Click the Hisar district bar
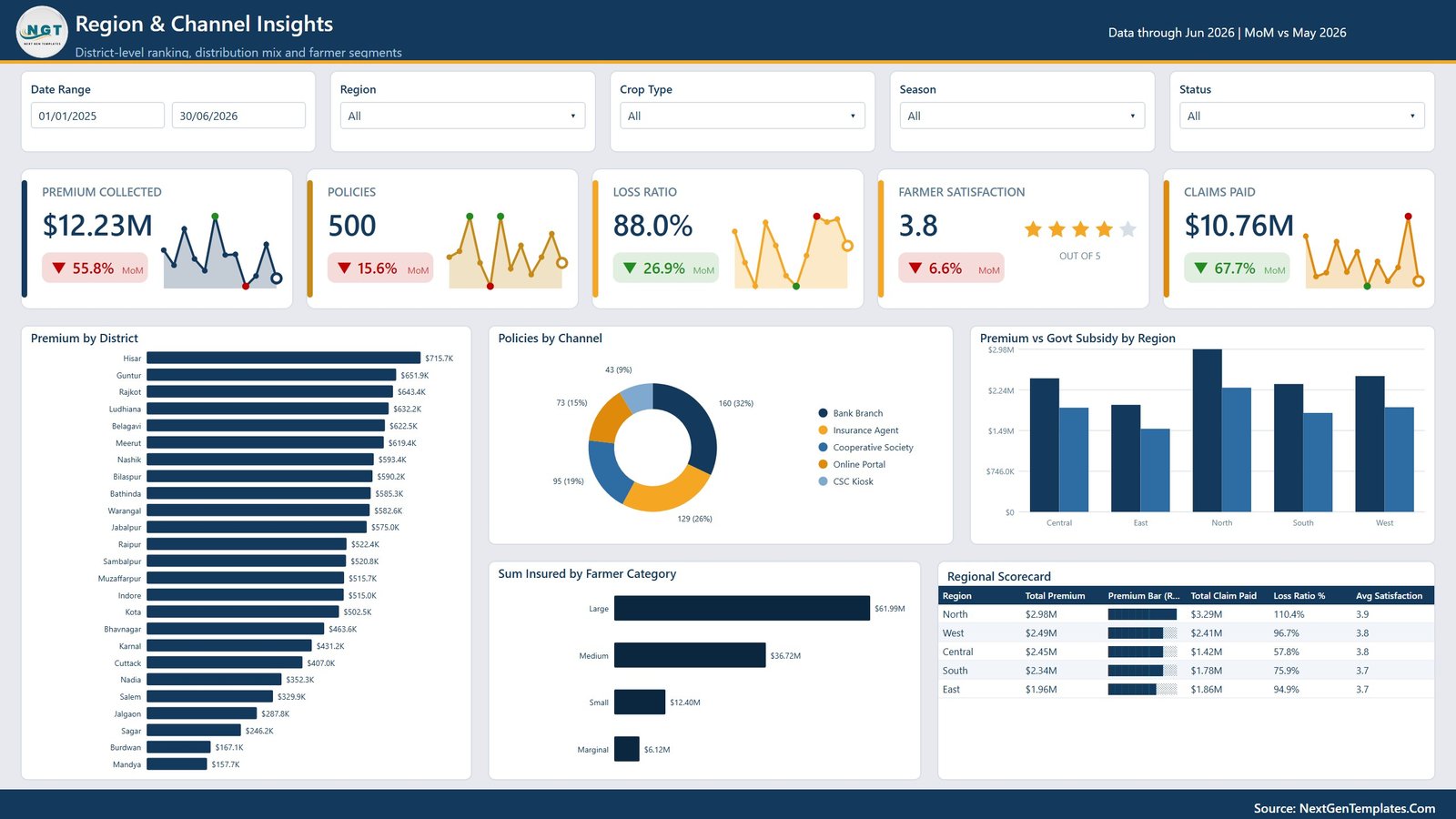 click(x=284, y=359)
